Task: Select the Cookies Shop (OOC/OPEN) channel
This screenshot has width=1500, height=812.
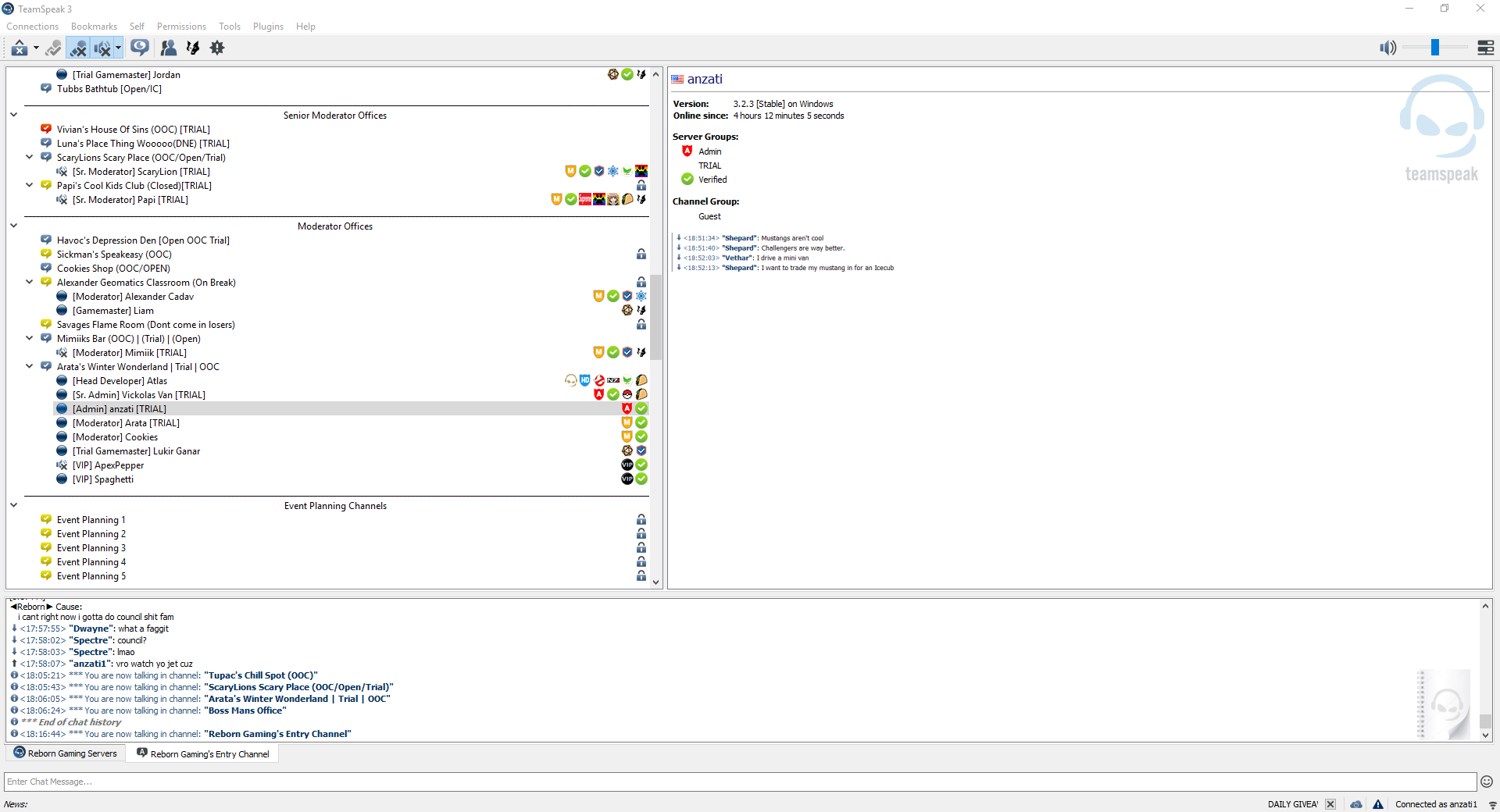Action: tap(113, 269)
